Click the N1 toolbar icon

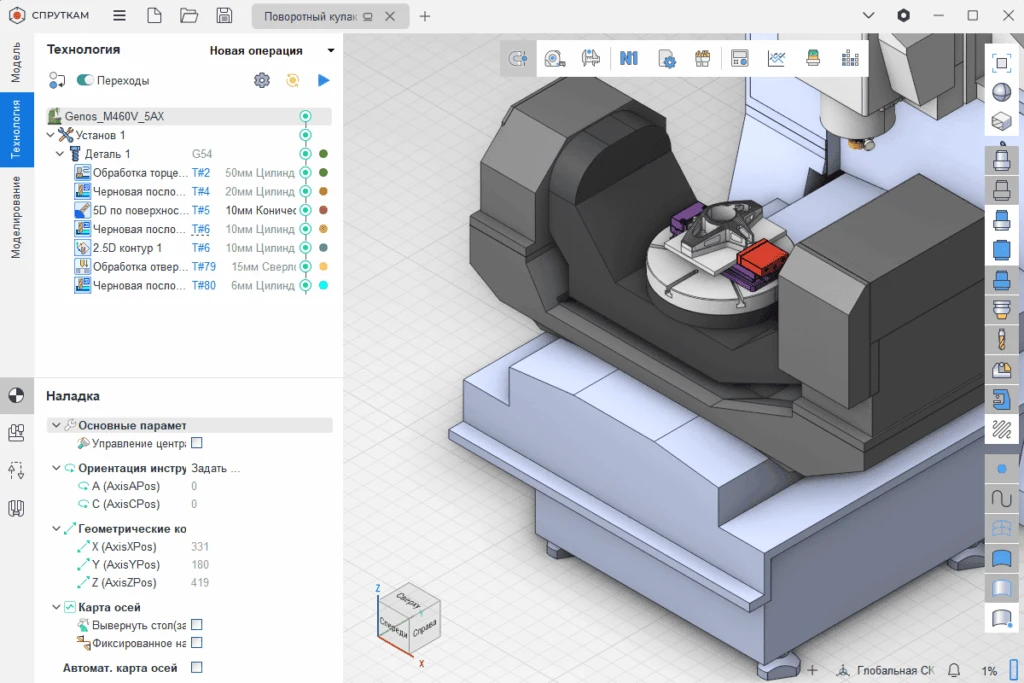(x=629, y=59)
